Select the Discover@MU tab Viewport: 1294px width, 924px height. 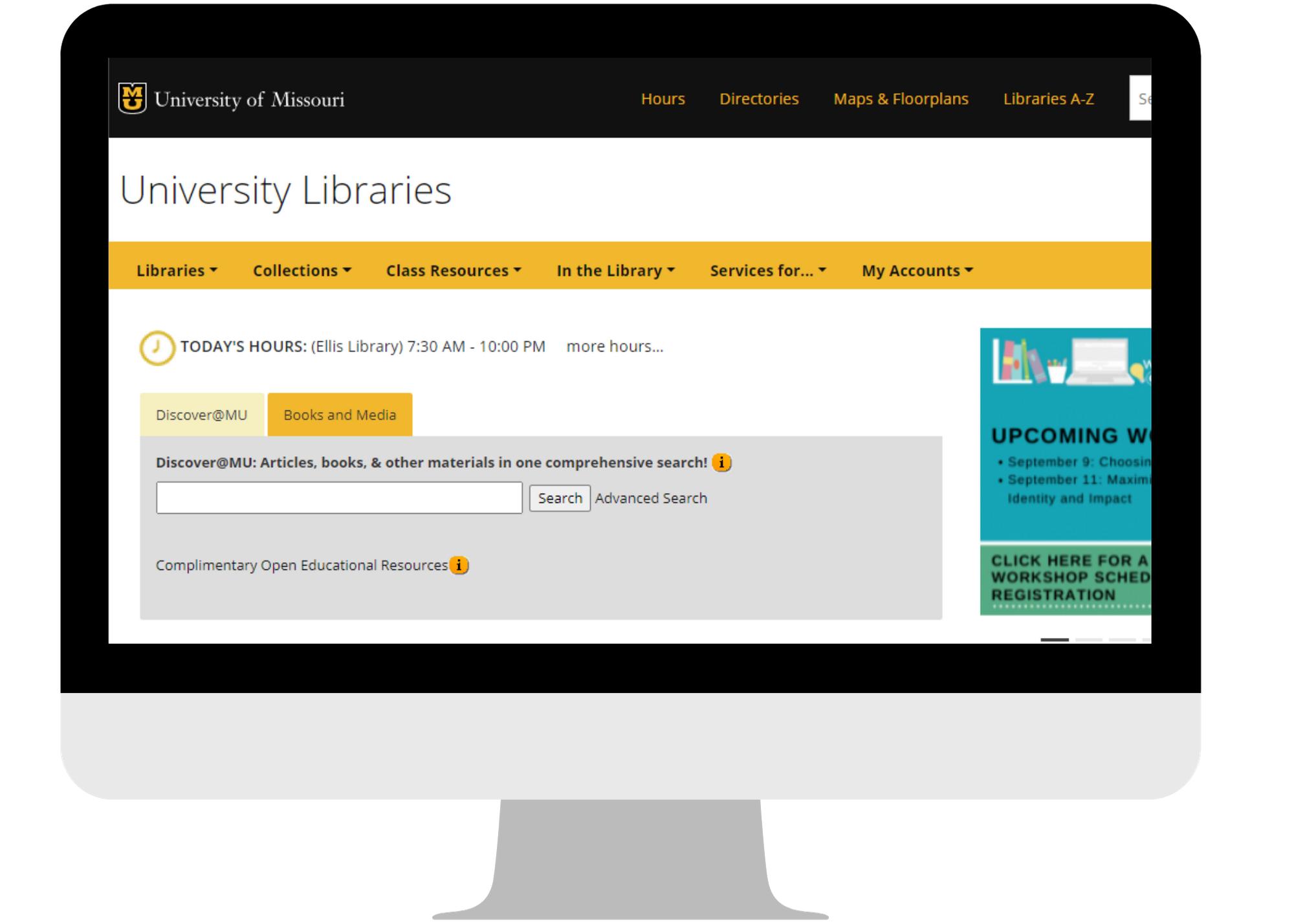point(202,415)
